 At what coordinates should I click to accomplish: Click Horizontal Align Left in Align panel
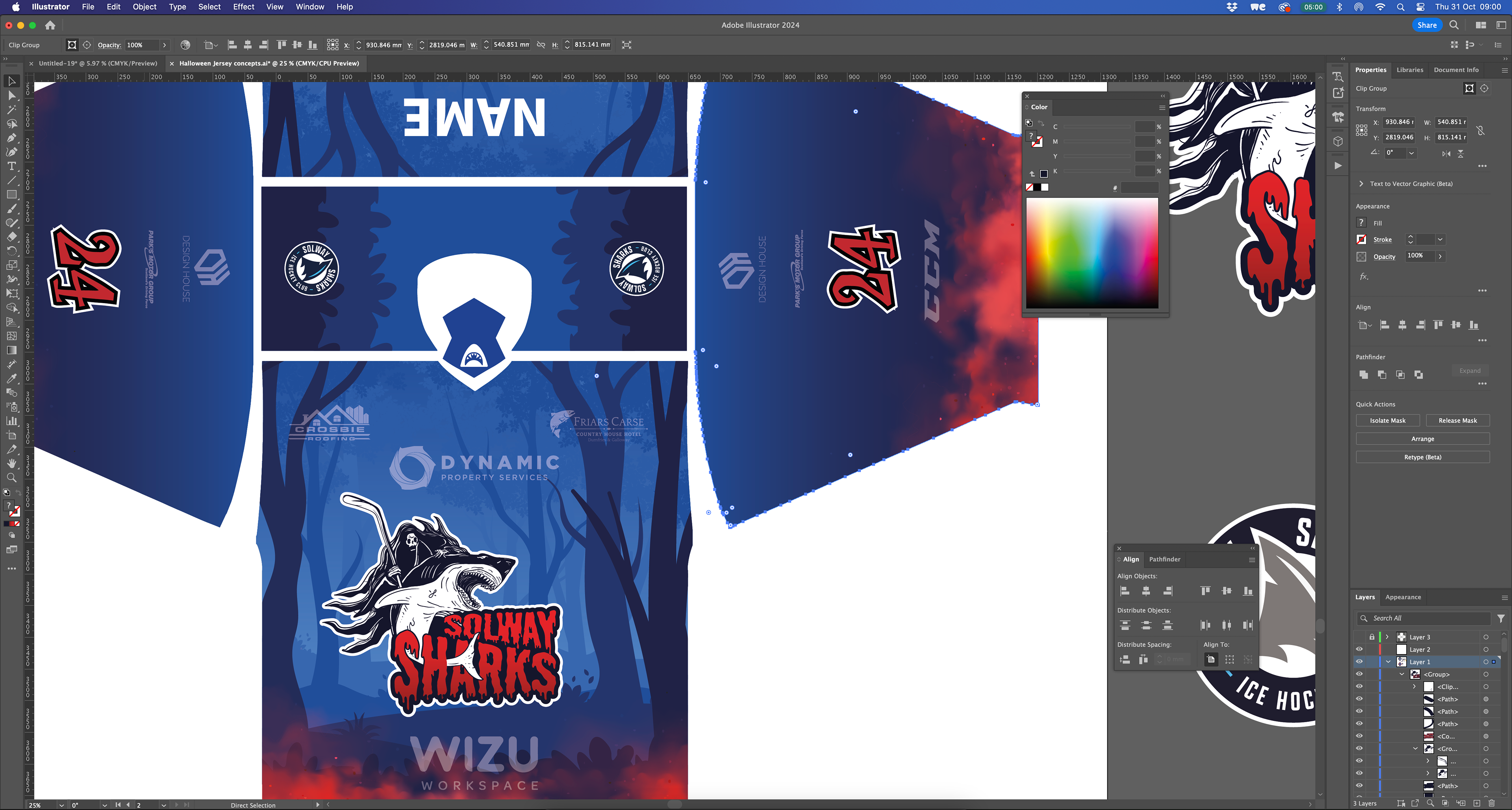tap(1125, 591)
